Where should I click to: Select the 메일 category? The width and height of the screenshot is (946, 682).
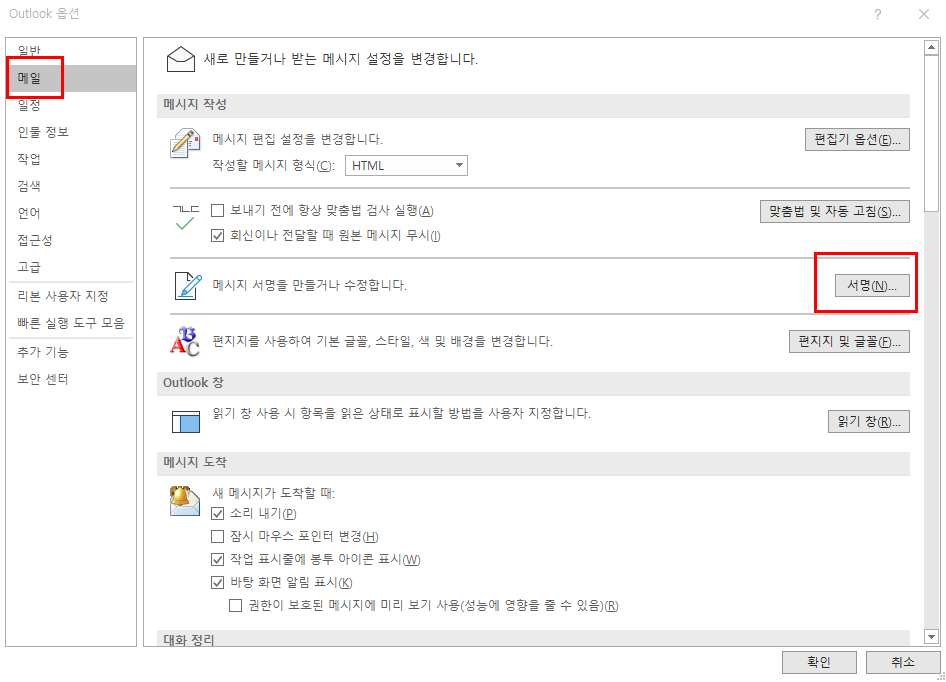click(71, 78)
